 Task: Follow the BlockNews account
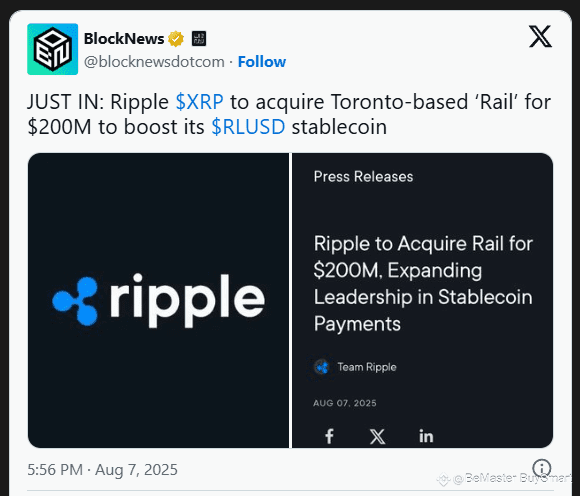click(262, 62)
